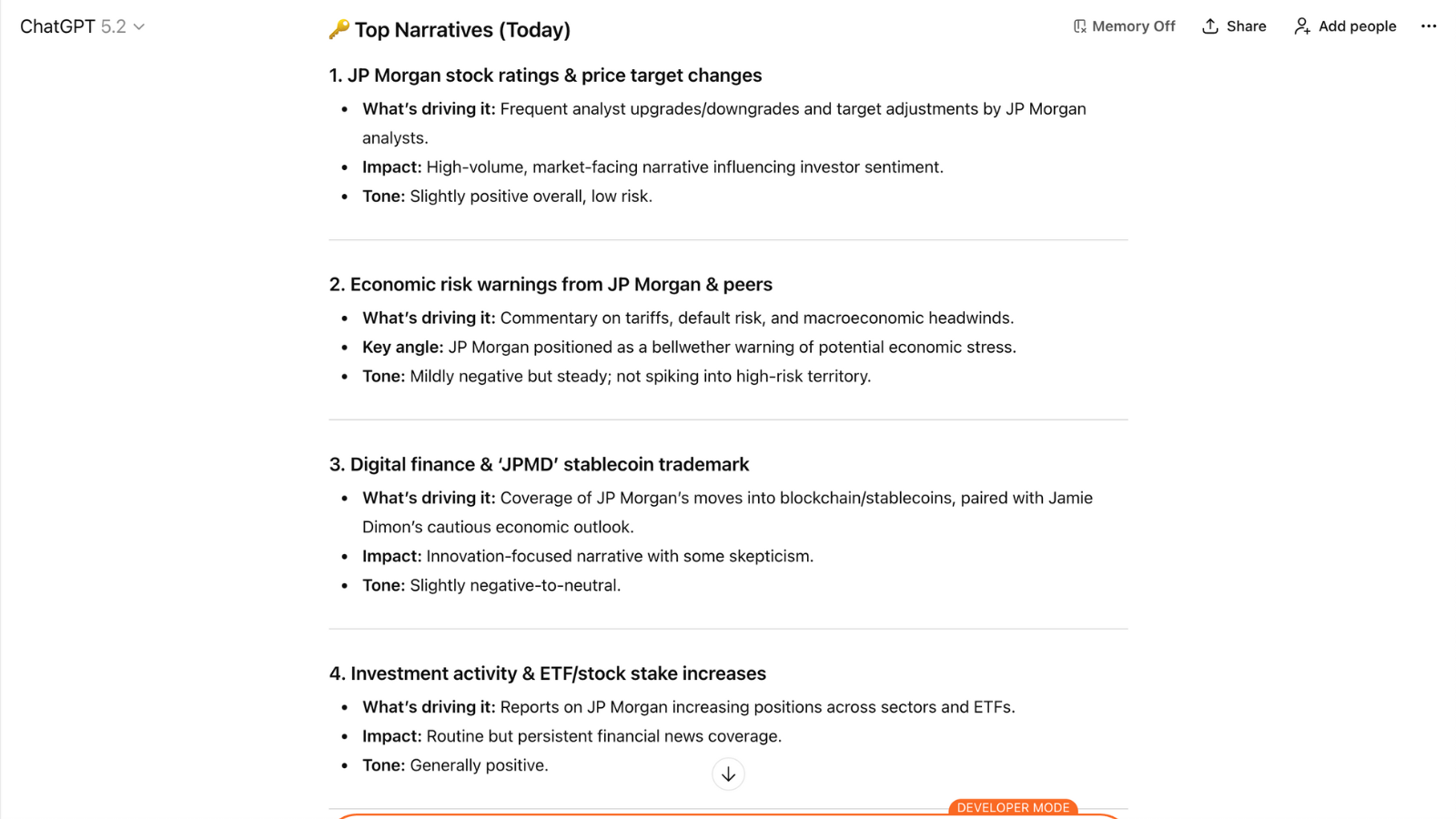This screenshot has height=819, width=1456.
Task: Click the Share upload arrow icon
Action: (x=1209, y=26)
